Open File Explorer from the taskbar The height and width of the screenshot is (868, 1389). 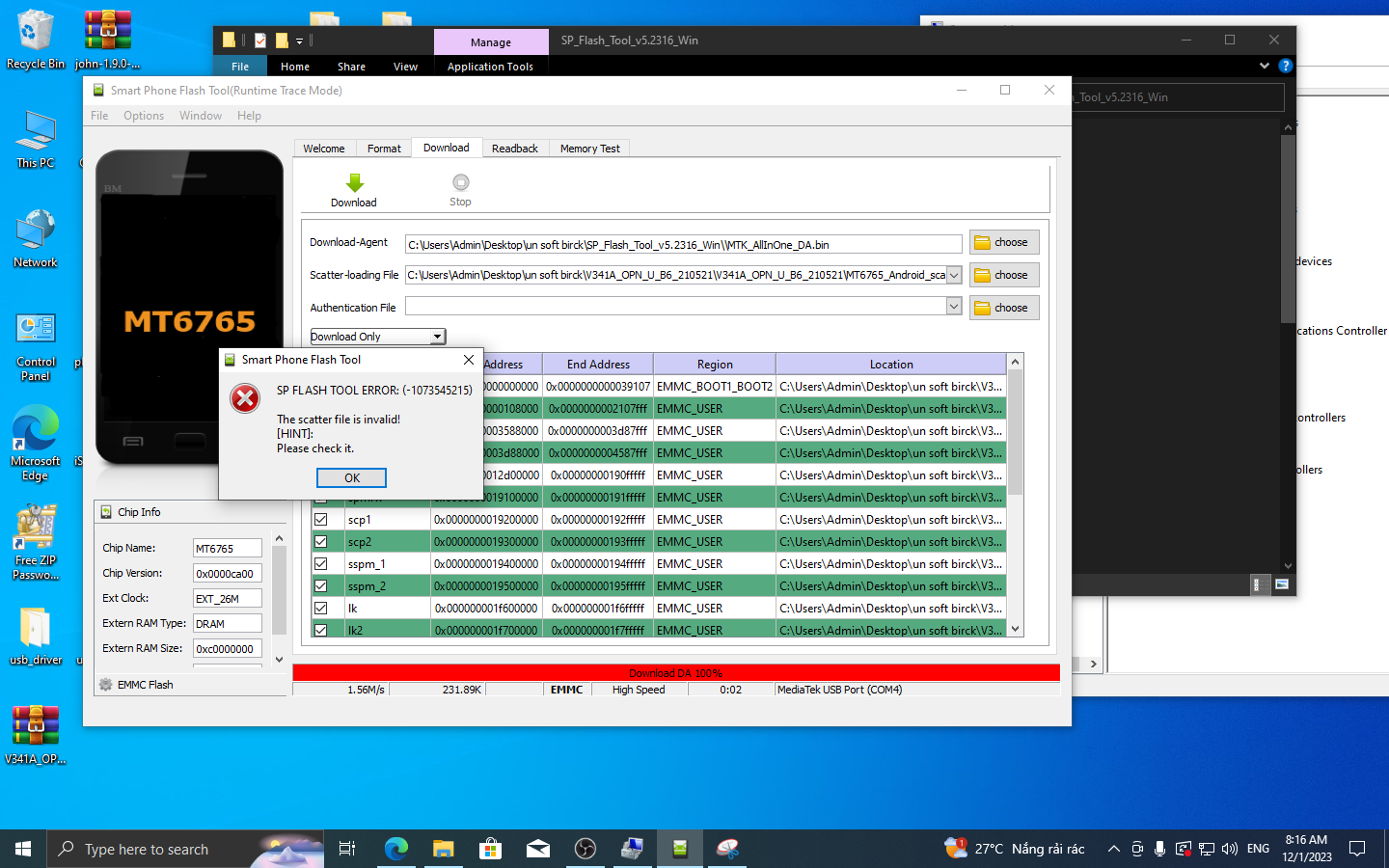click(443, 849)
